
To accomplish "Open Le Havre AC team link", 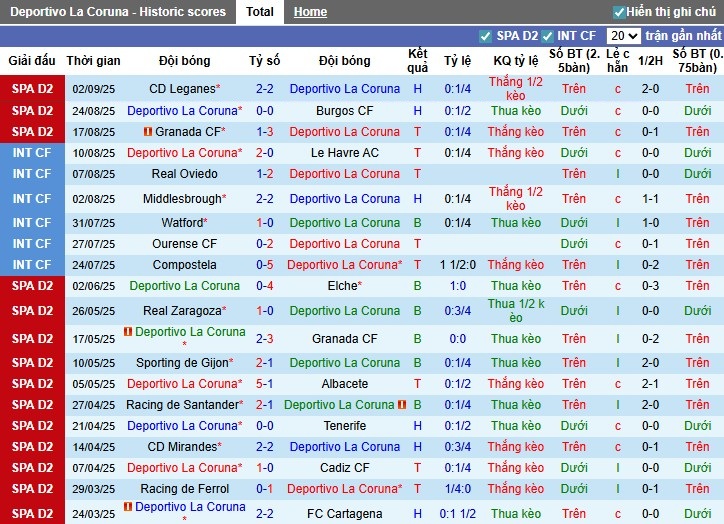I will pyautogui.click(x=344, y=153).
